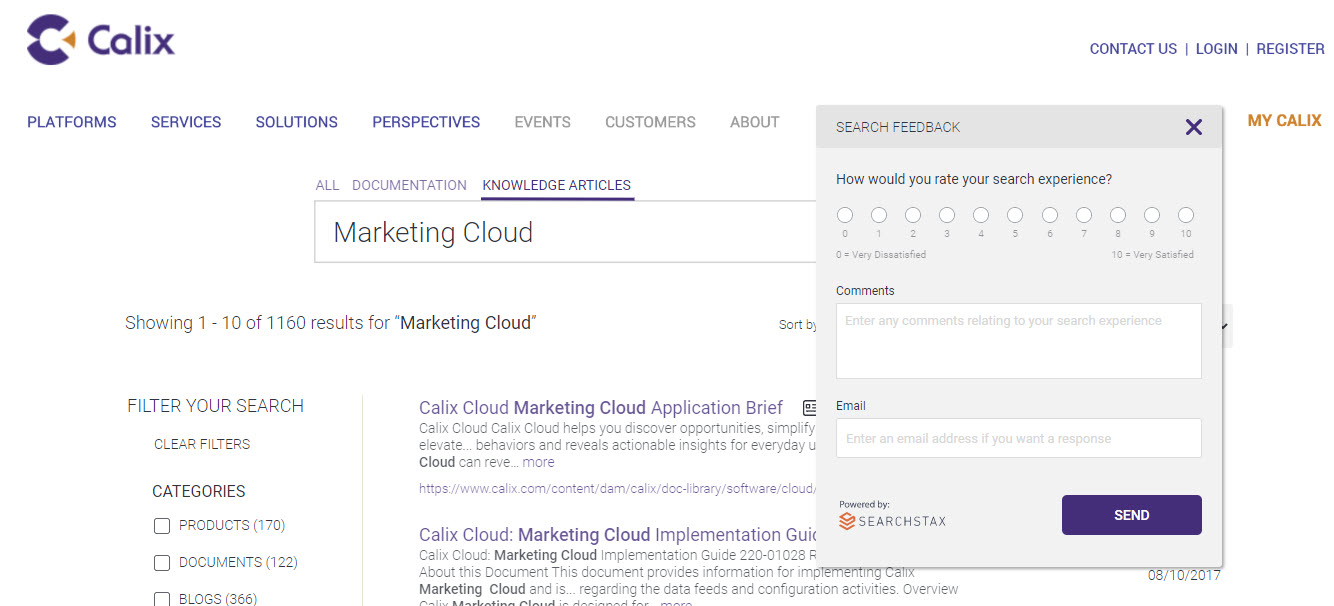Click the SEND feedback button
This screenshot has height=606, width=1334.
pos(1131,514)
